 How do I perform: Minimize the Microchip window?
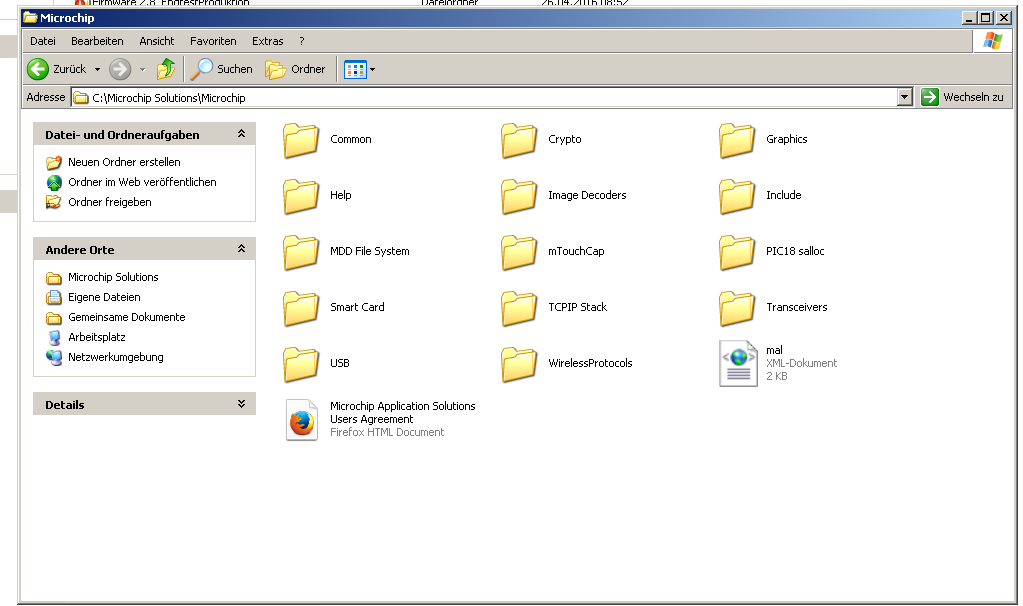click(x=970, y=18)
